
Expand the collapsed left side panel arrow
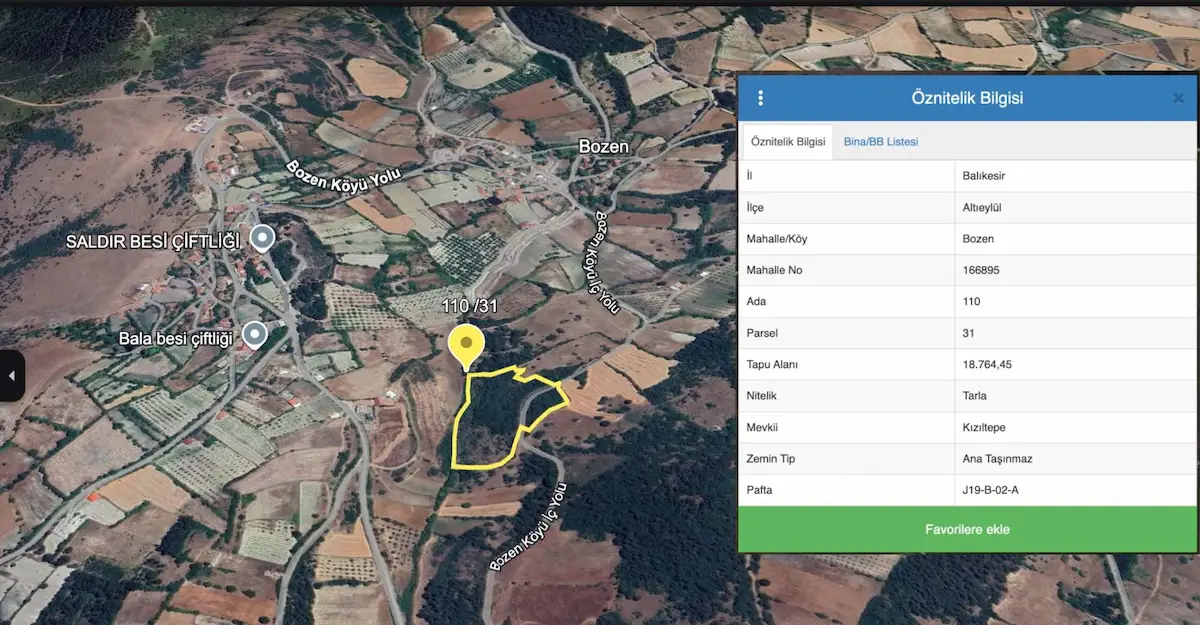point(11,376)
